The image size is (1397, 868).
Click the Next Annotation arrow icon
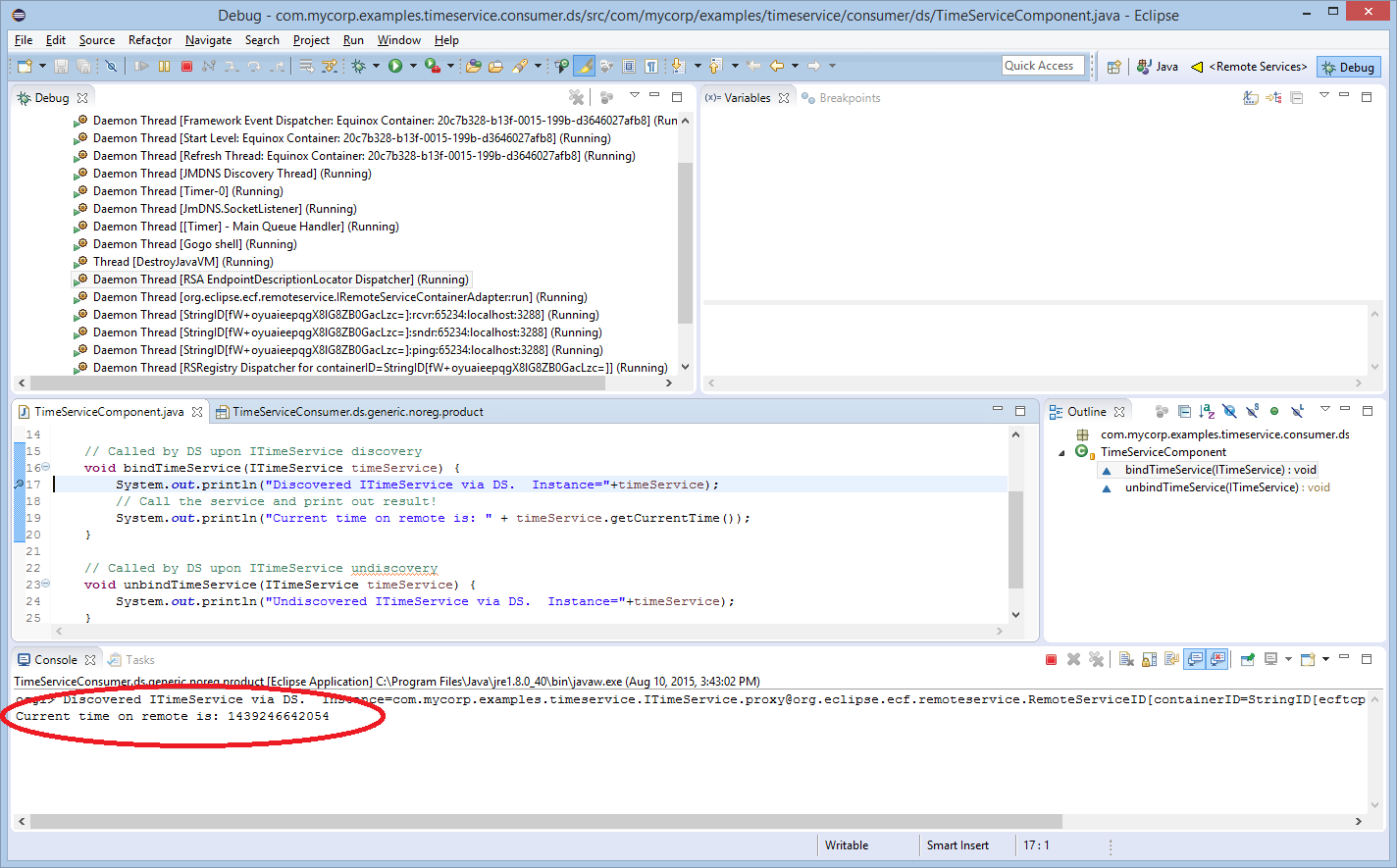tap(678, 66)
